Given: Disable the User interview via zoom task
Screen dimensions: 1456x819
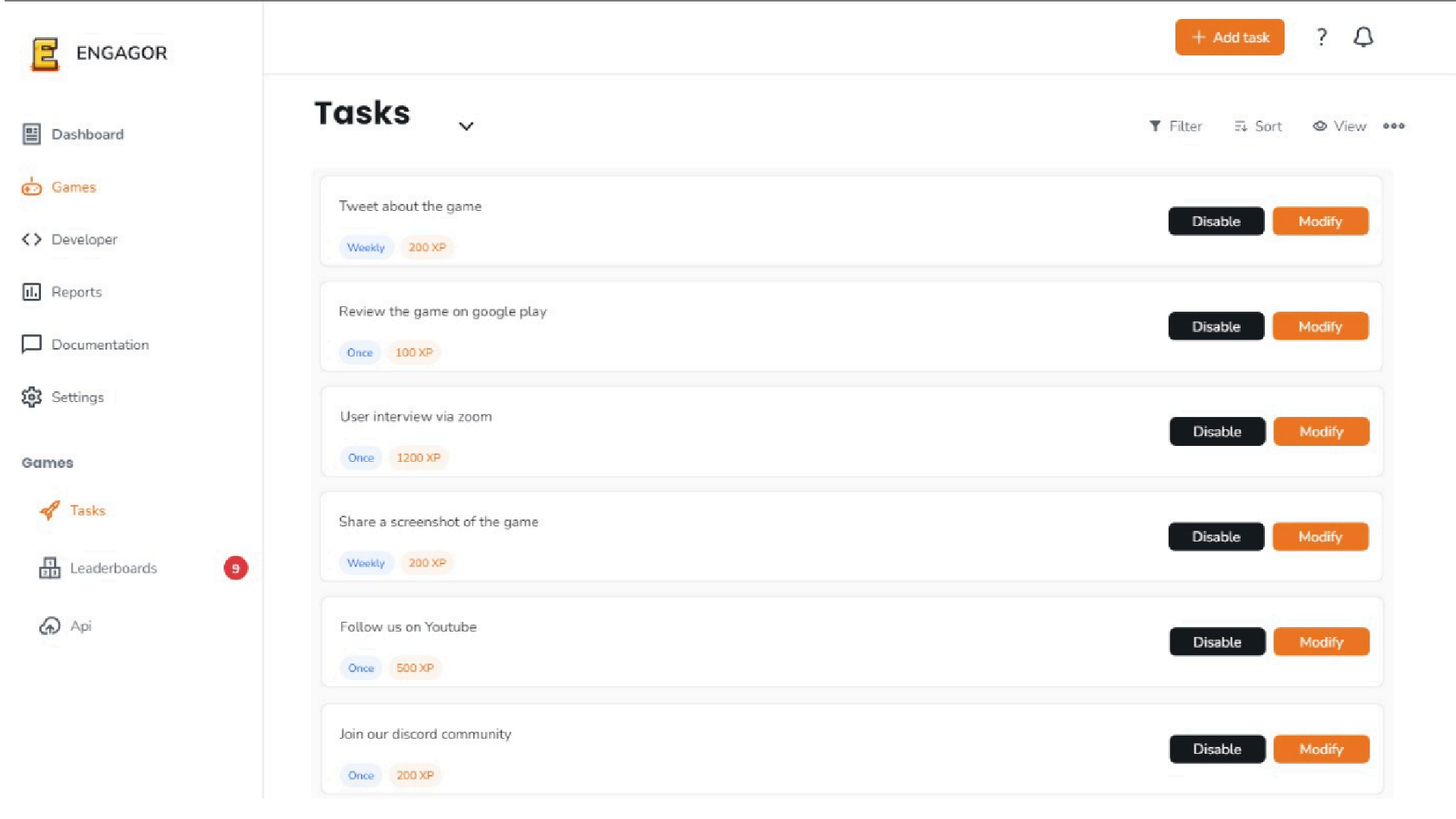Looking at the screenshot, I should pyautogui.click(x=1216, y=431).
